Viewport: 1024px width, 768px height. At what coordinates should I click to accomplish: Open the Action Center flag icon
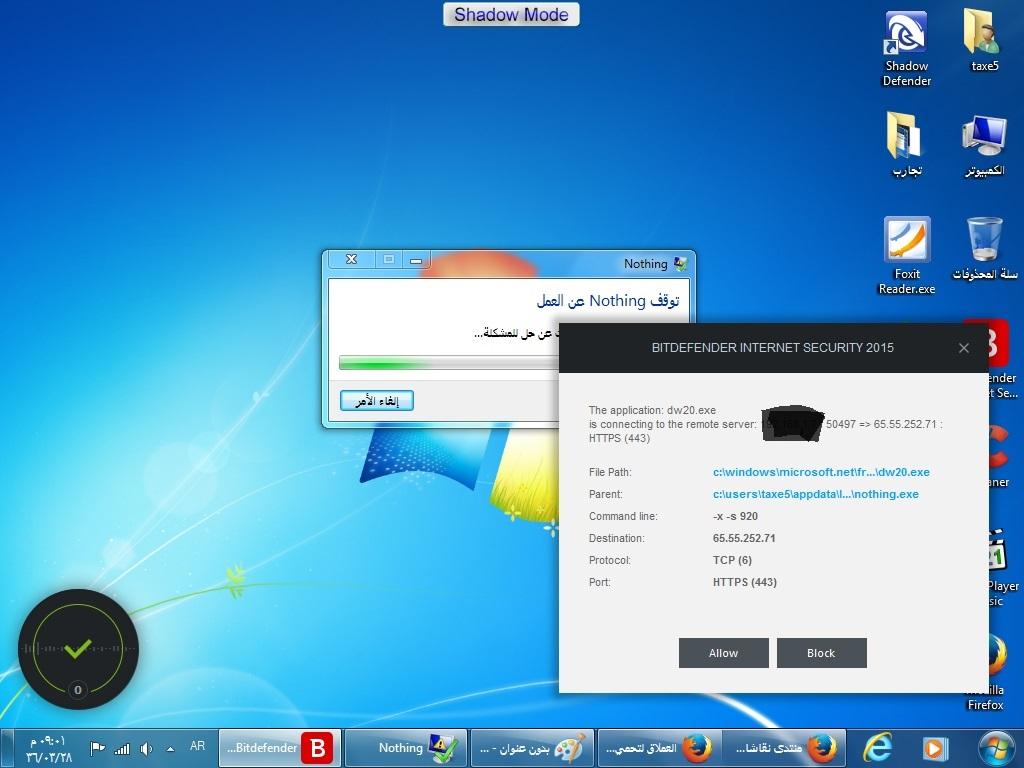pyautogui.click(x=97, y=748)
